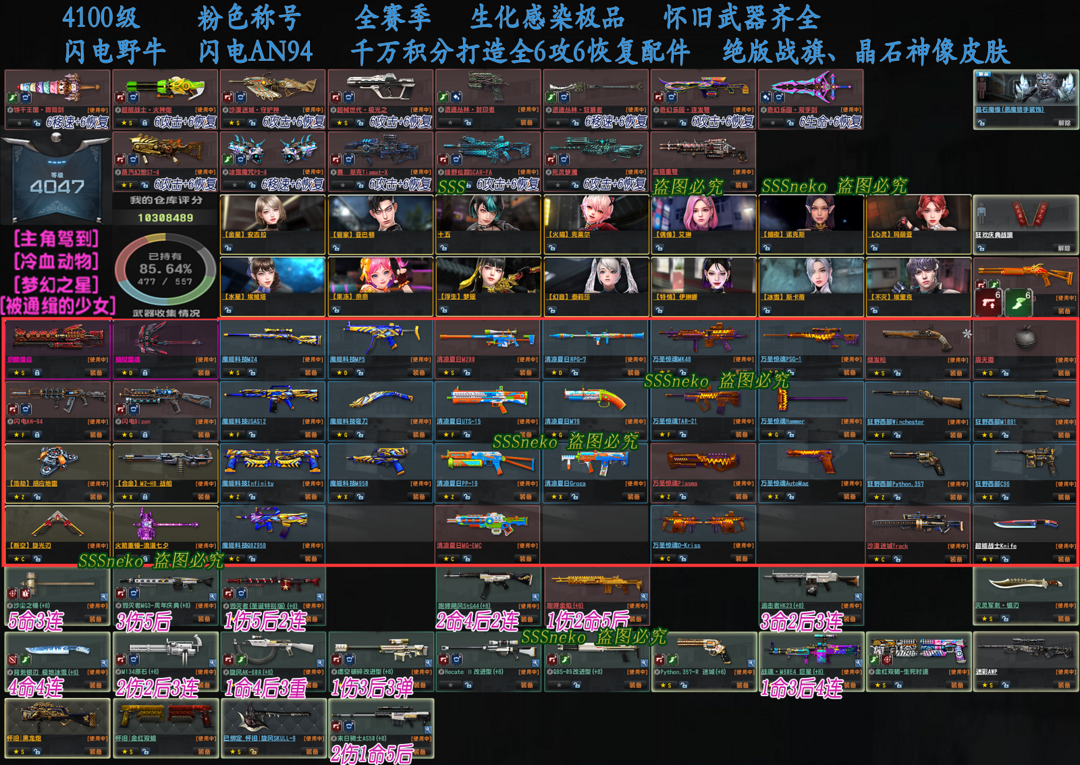The image size is (1080, 765).
Task: Select the 清凉夏日MG-EMC machine gun image
Action: pyautogui.click(x=488, y=523)
